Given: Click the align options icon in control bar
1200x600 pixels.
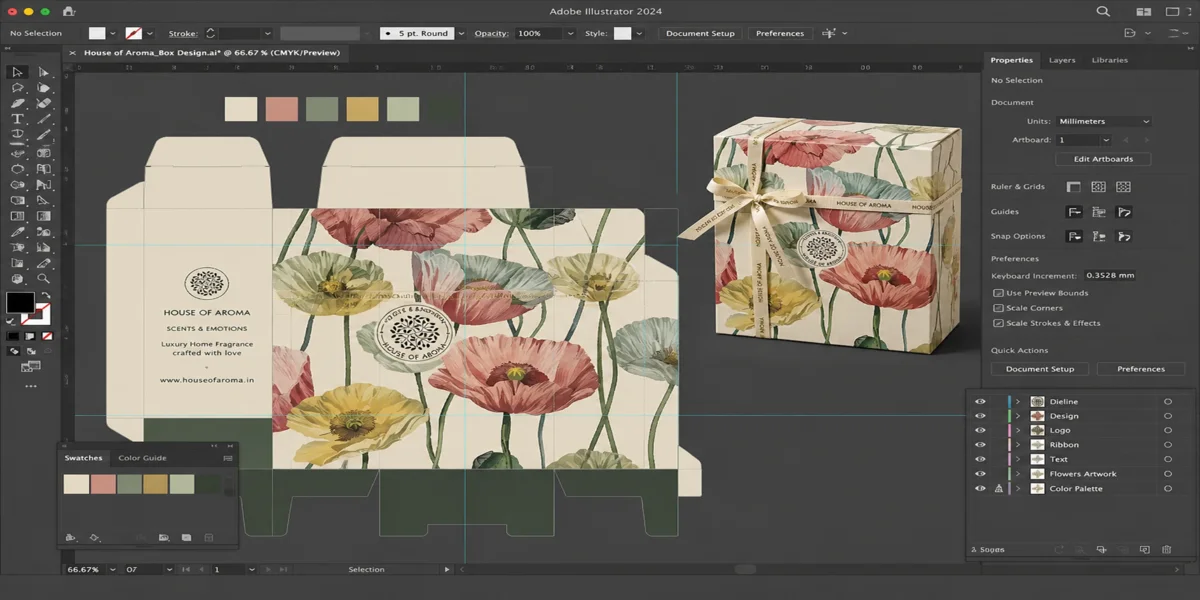Looking at the screenshot, I should [x=829, y=33].
